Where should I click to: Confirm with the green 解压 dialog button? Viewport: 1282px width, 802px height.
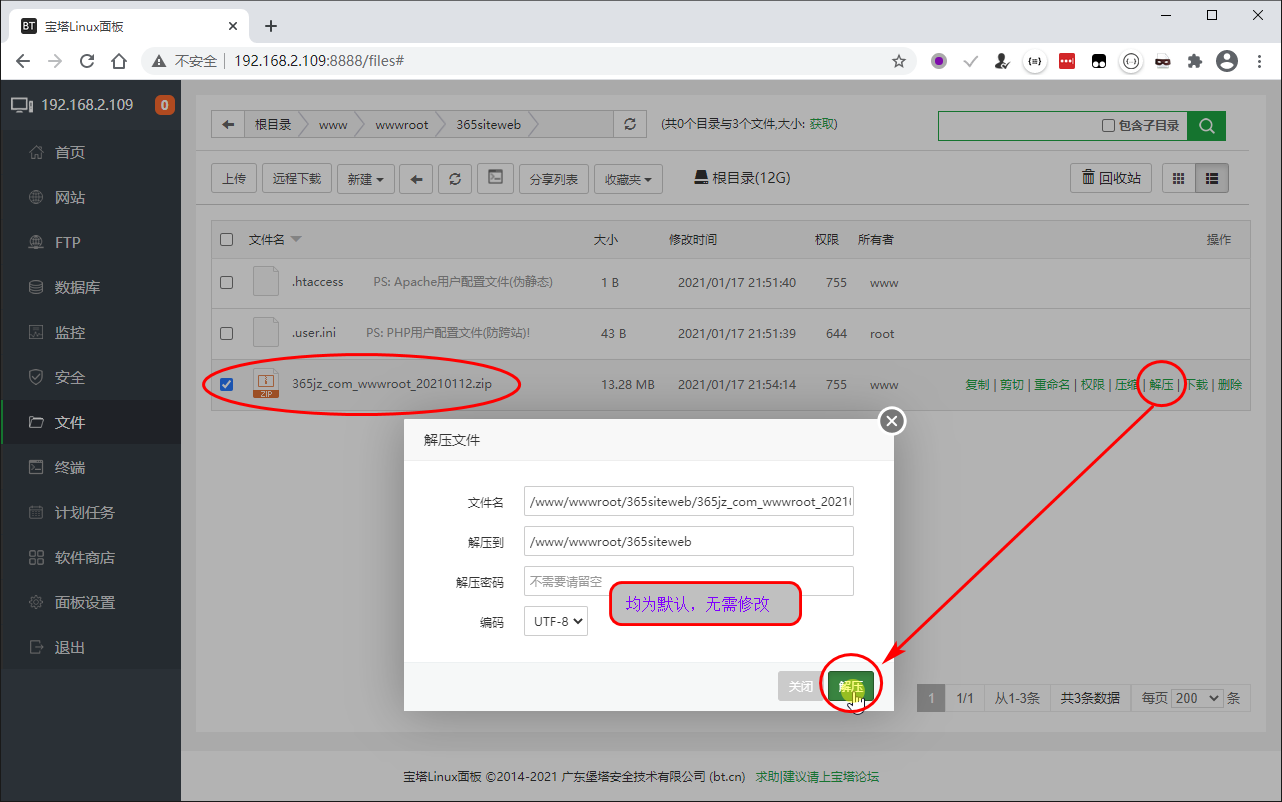[x=851, y=686]
